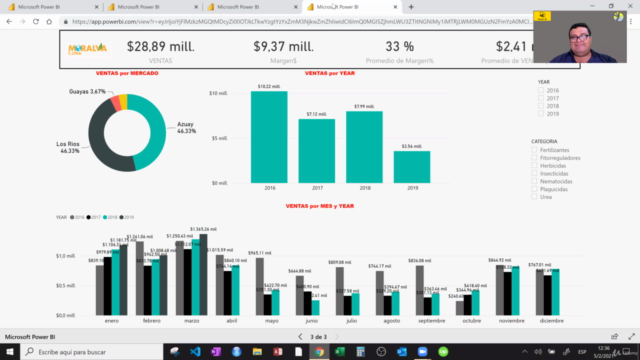Close the fourth Microsoft Power BI tab
The height and width of the screenshot is (360, 640).
click(x=395, y=7)
